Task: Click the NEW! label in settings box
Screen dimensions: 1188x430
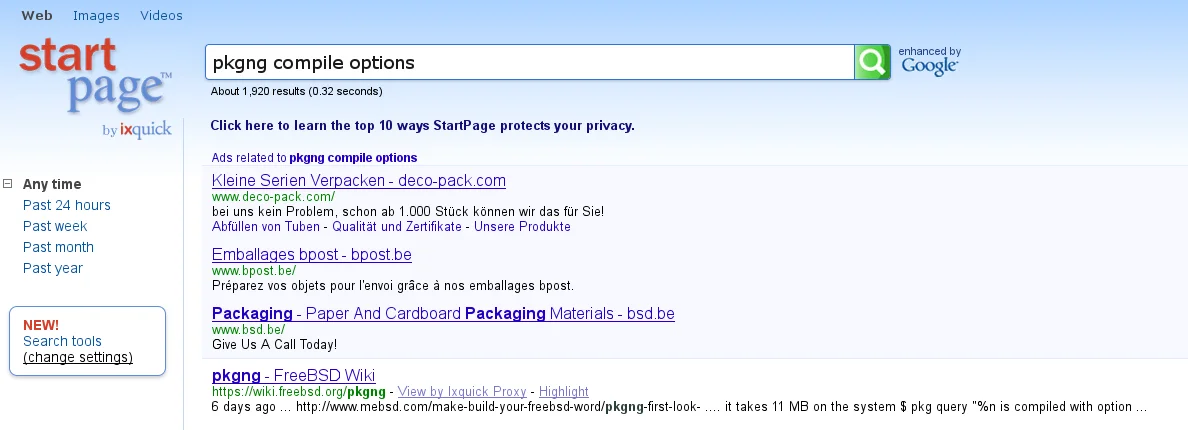Action: pyautogui.click(x=41, y=326)
